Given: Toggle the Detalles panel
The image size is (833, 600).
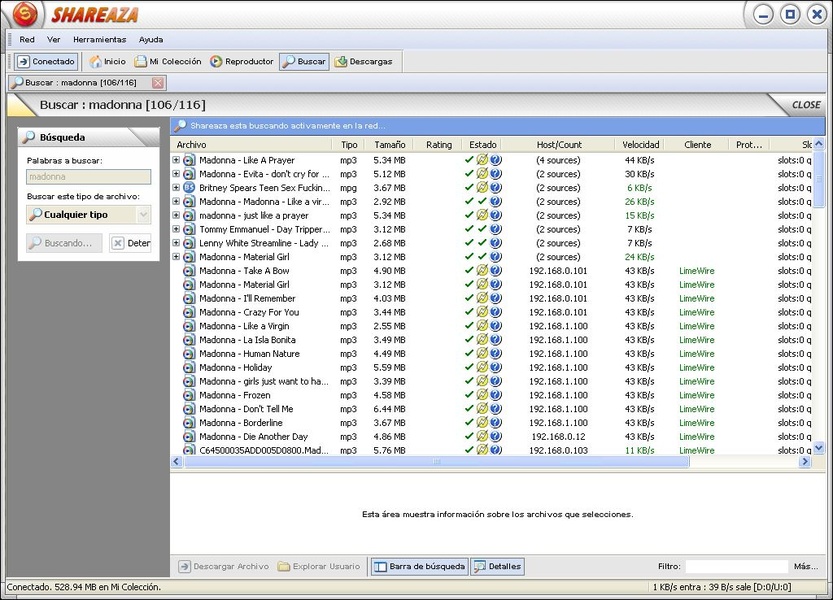Looking at the screenshot, I should tap(497, 567).
